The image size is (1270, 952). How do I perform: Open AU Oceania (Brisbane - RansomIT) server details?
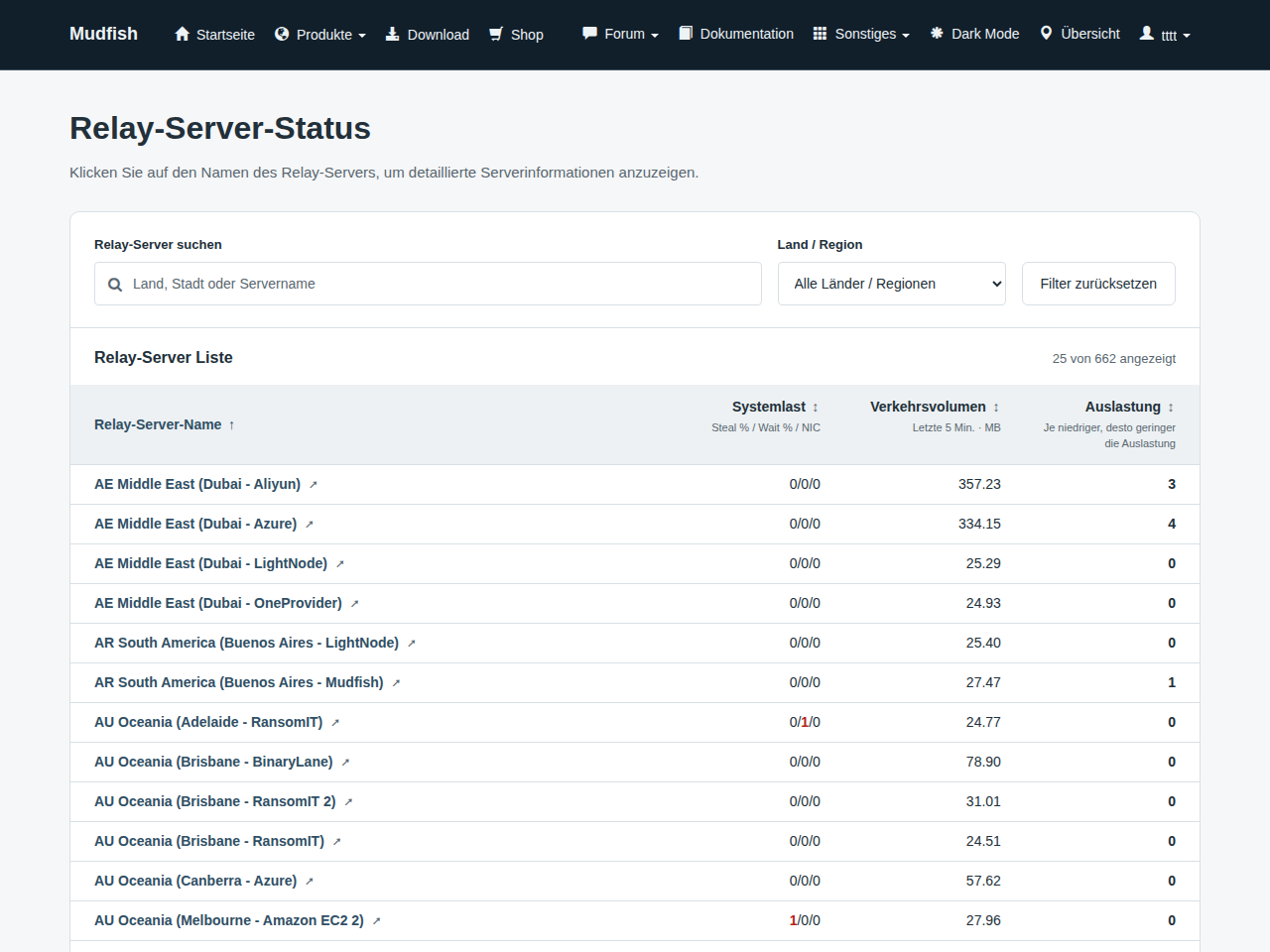tap(209, 841)
